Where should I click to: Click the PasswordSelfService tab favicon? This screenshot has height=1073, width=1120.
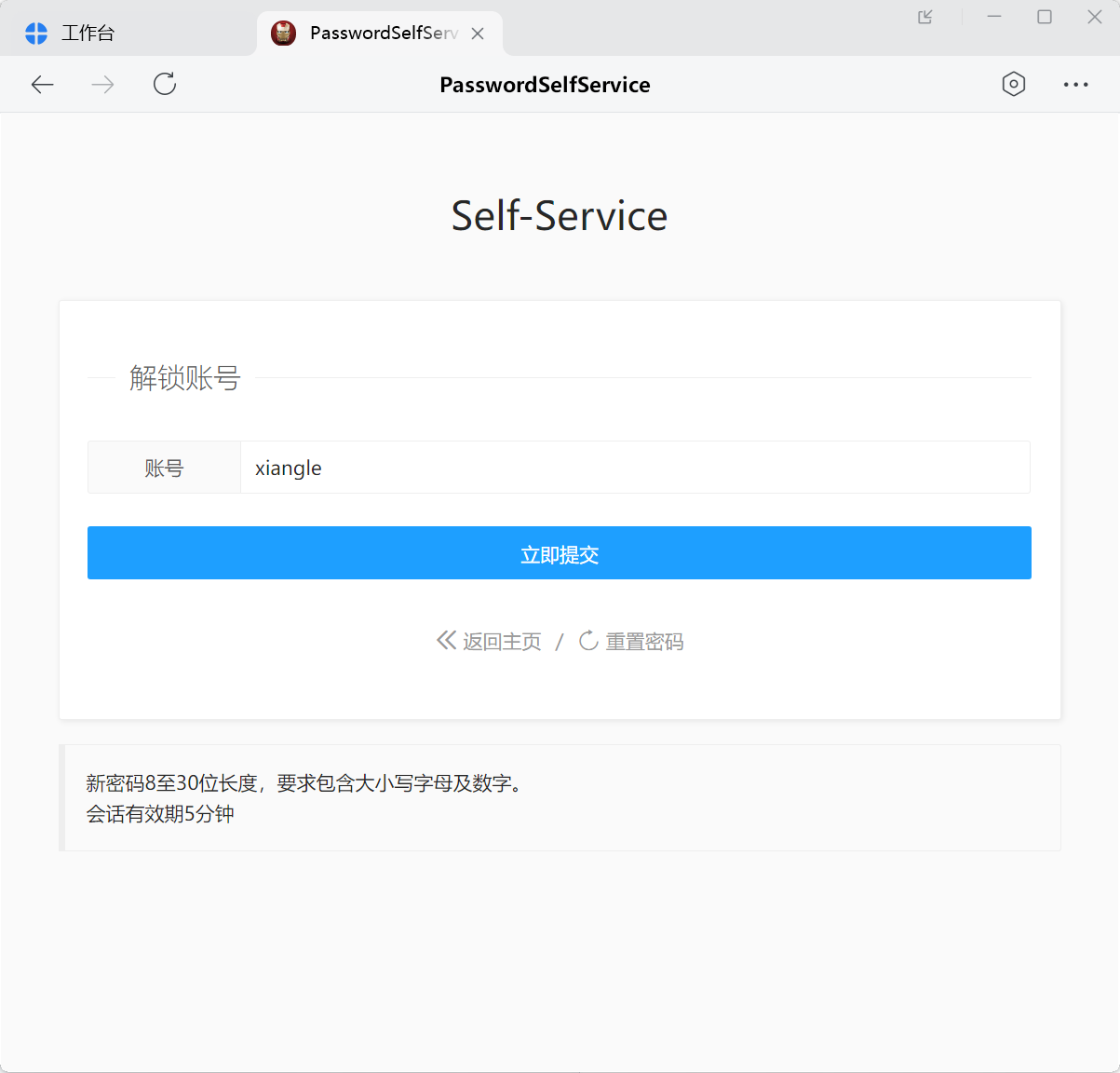point(283,34)
